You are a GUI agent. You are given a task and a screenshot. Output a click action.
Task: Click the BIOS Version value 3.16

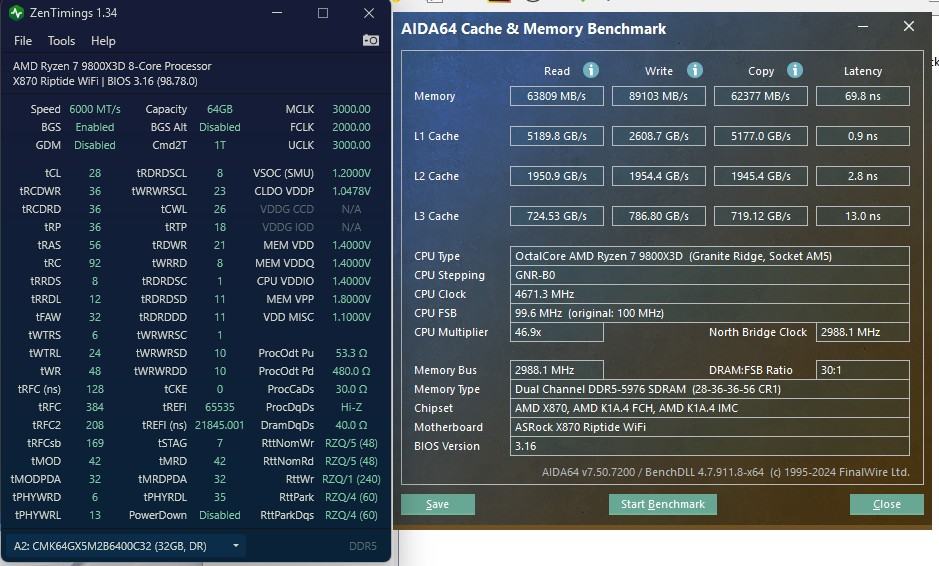[x=710, y=446]
